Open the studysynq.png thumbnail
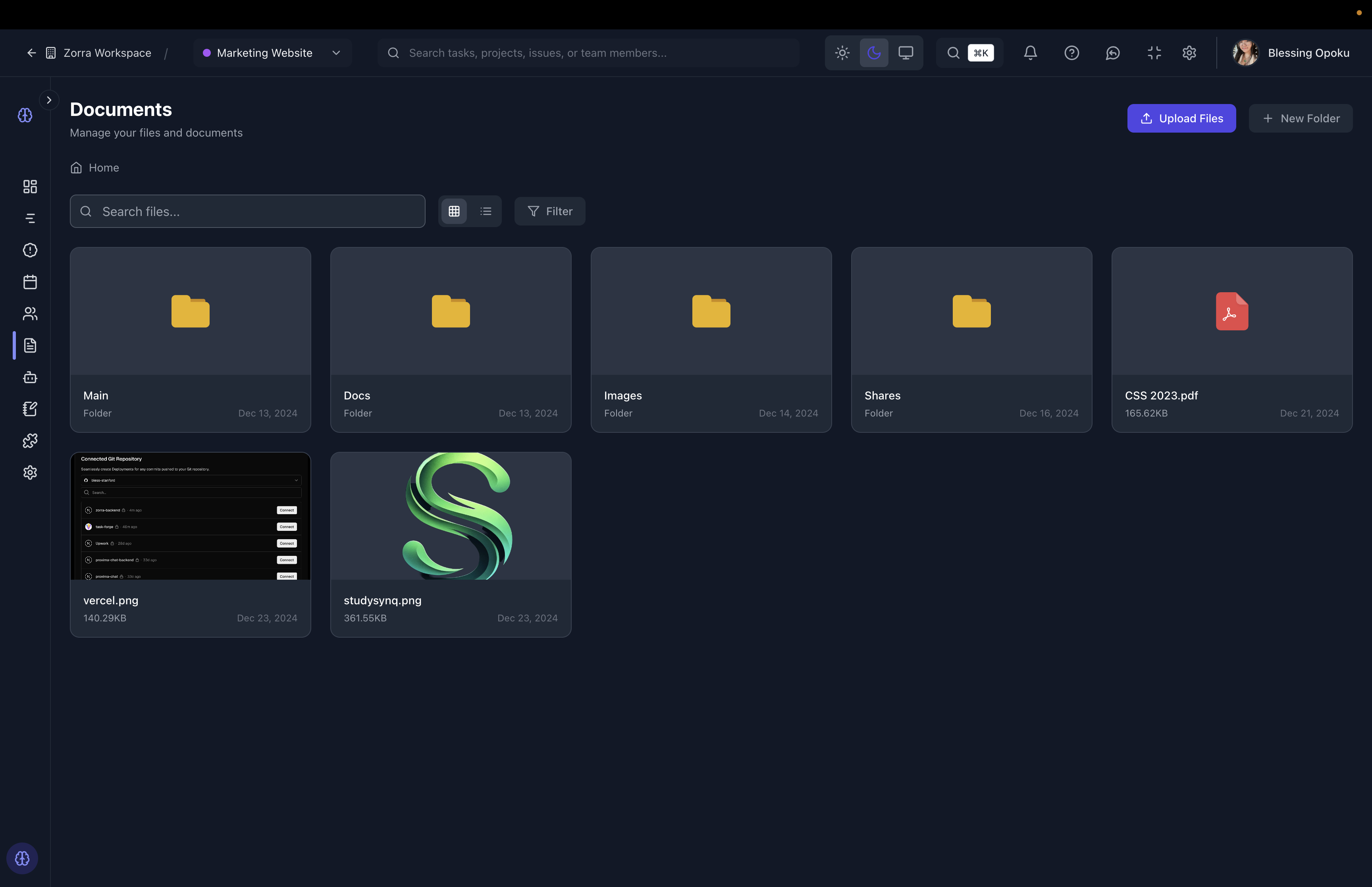 [x=451, y=516]
